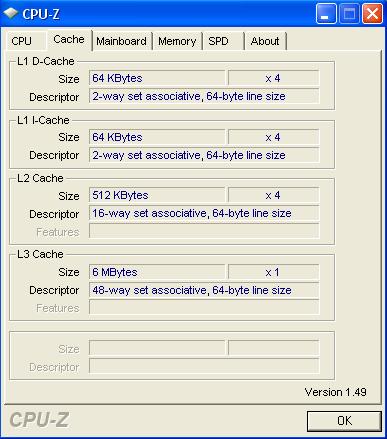The height and width of the screenshot is (439, 387).
Task: Click the greyed-out Size label at the bottom
Action: coord(69,349)
